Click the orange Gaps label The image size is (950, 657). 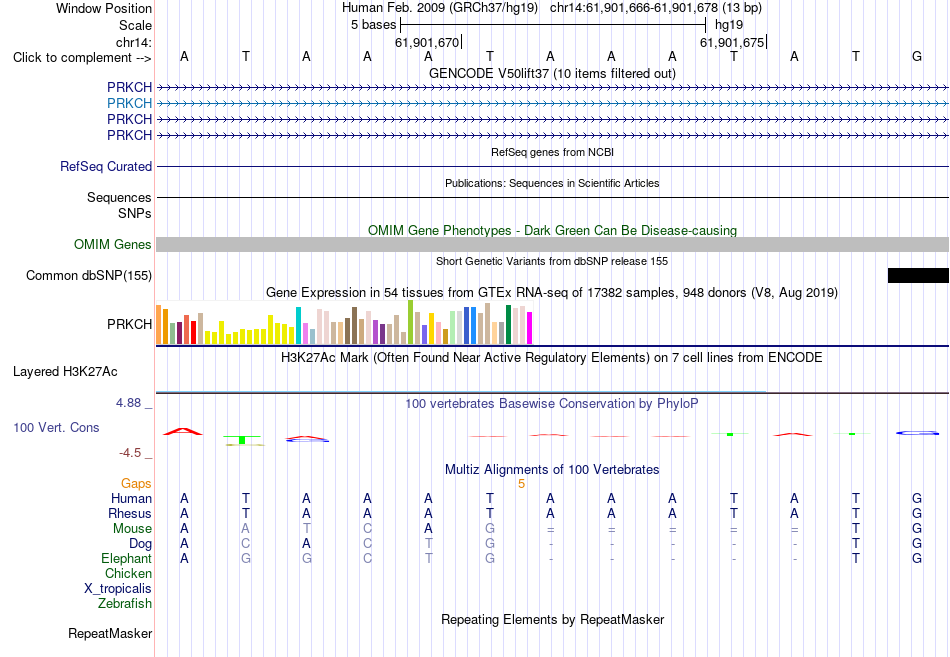coord(136,484)
